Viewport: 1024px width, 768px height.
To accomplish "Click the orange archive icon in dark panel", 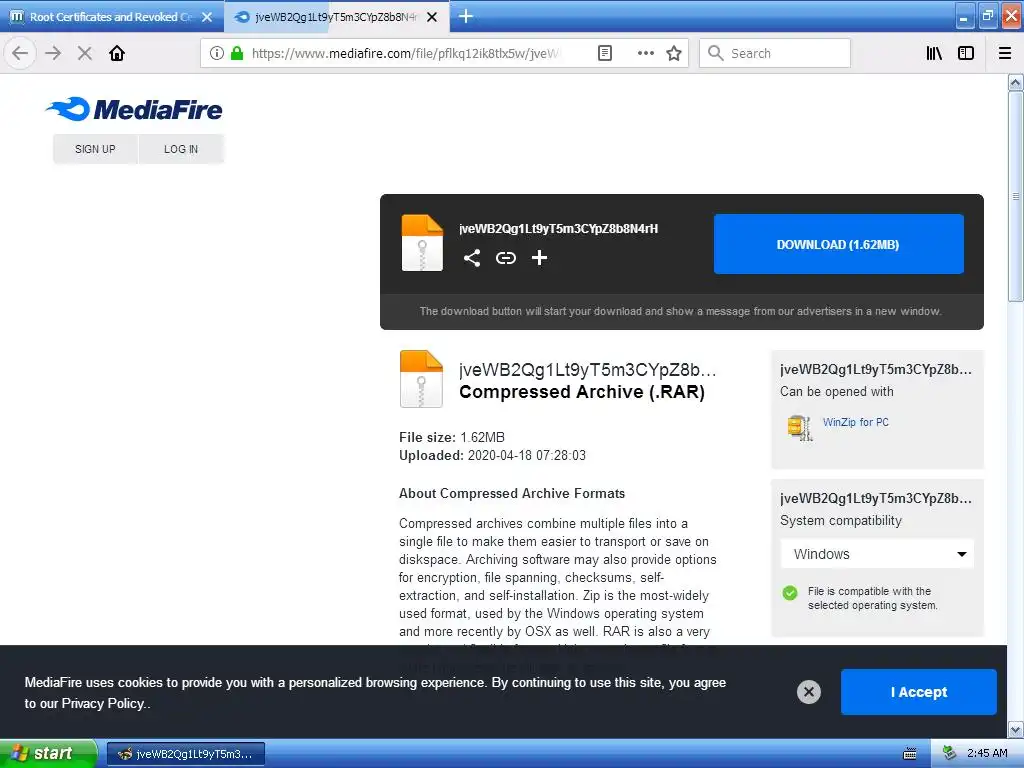I will click(422, 242).
